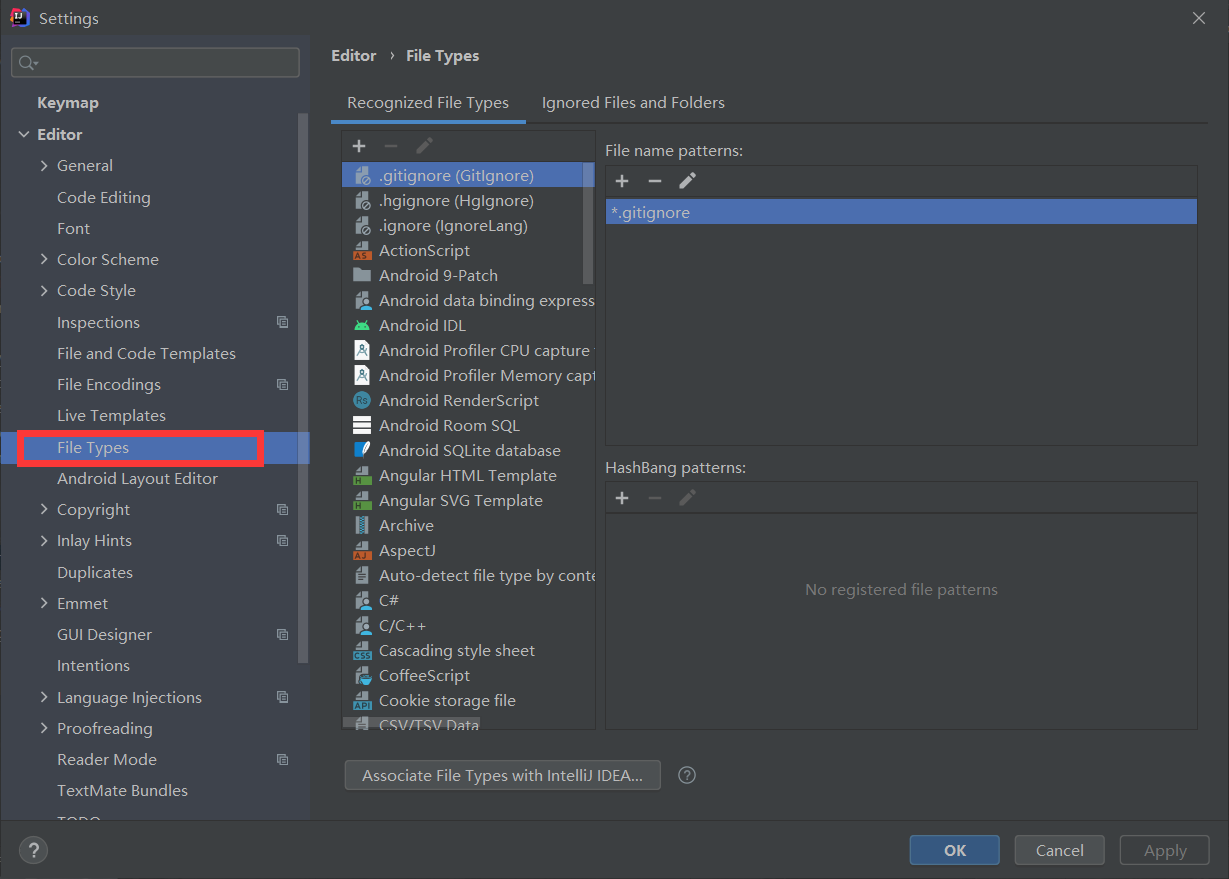Click the ActionScript file type icon
Image resolution: width=1229 pixels, height=879 pixels.
[362, 251]
